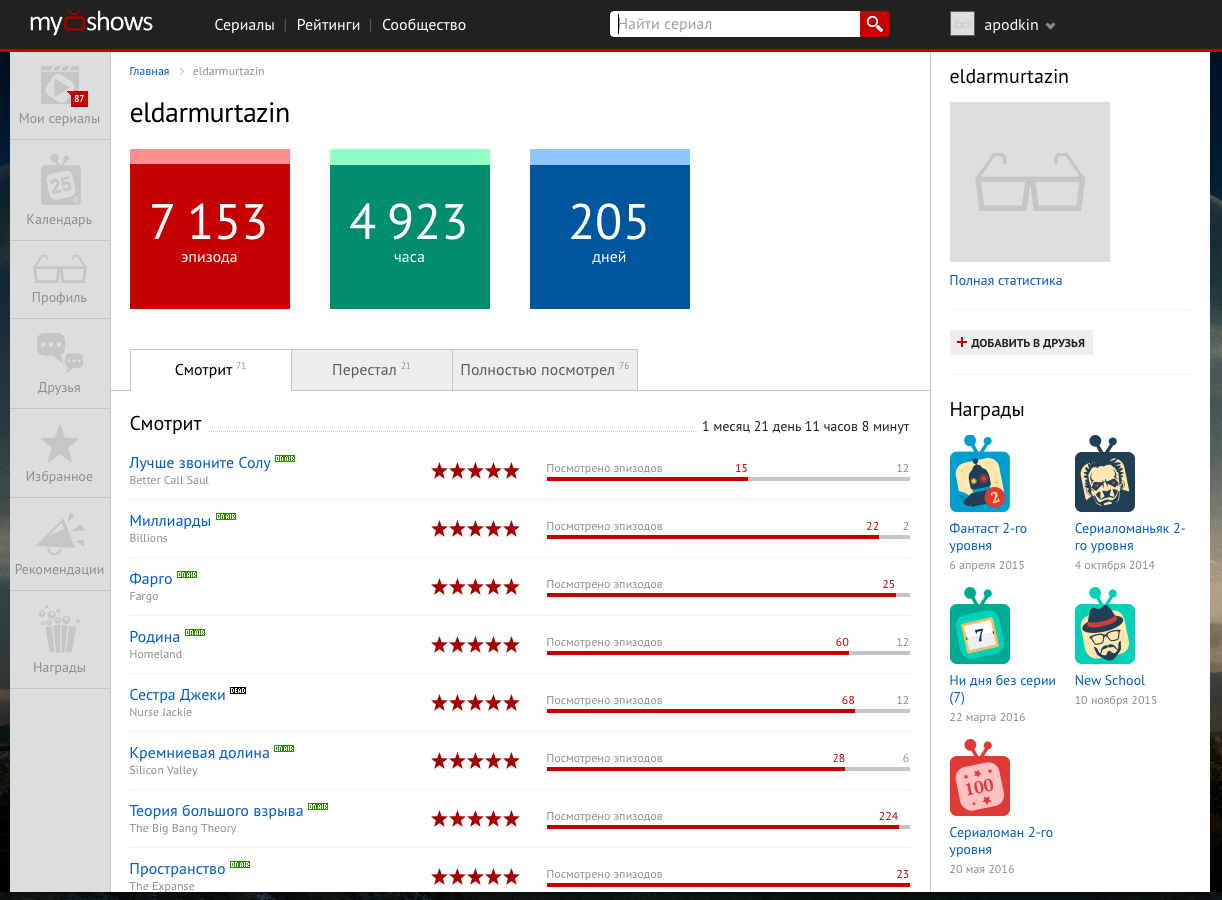Open the Теория большого взрыва show link
1222x900 pixels.
point(216,811)
